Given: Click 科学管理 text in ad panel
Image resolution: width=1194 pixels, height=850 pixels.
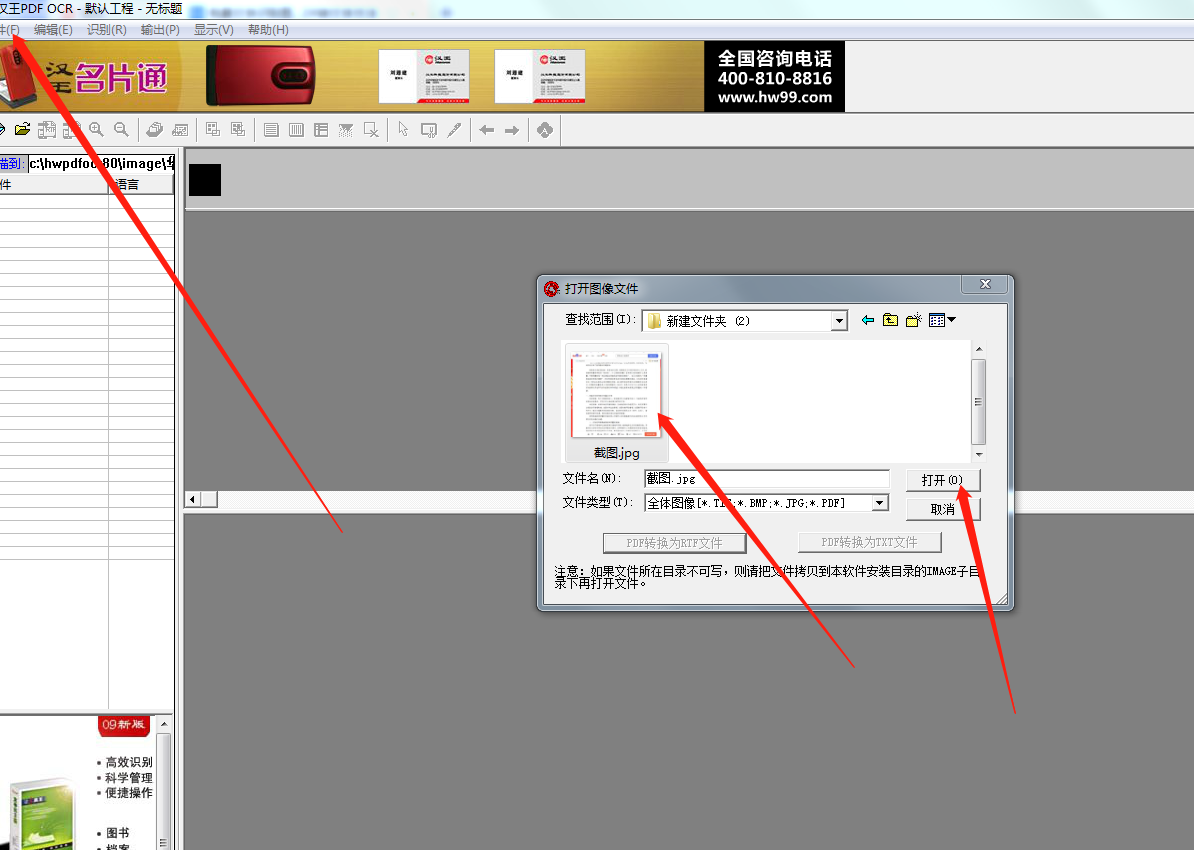Looking at the screenshot, I should (x=129, y=778).
